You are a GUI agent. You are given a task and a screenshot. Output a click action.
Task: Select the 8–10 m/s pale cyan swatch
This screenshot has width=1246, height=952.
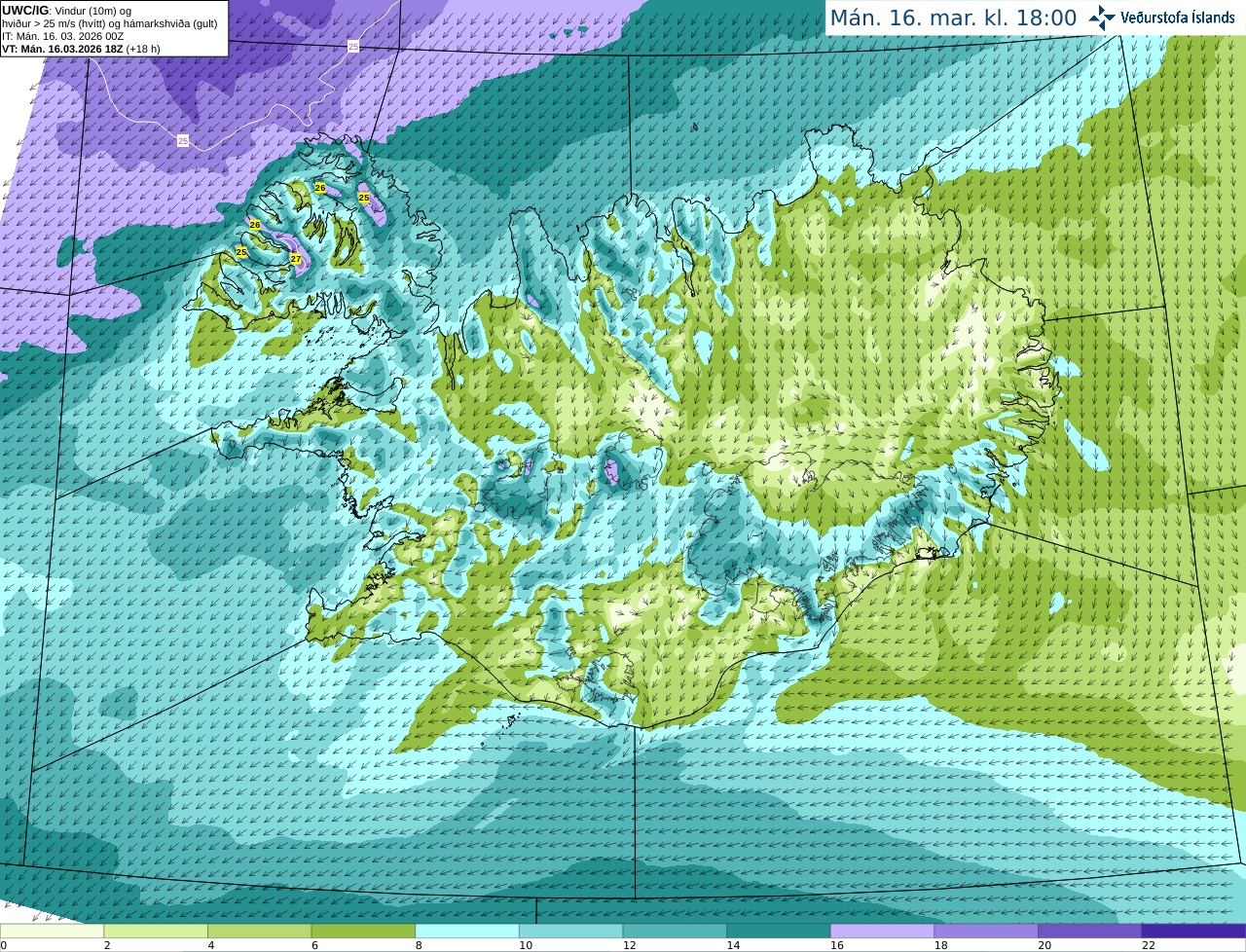[x=467, y=931]
